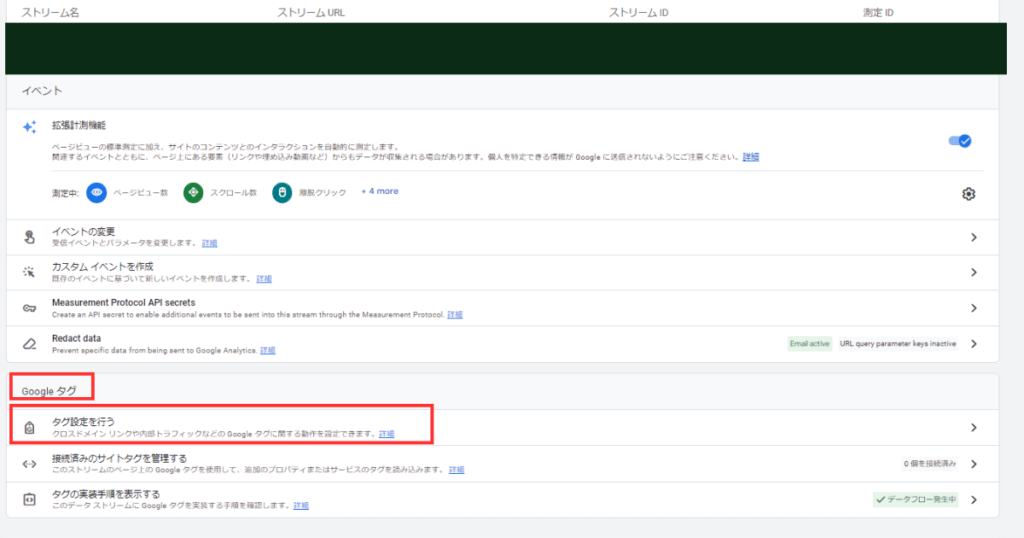Click the configure tag settings icon
The image size is (1024, 538).
pos(29,428)
